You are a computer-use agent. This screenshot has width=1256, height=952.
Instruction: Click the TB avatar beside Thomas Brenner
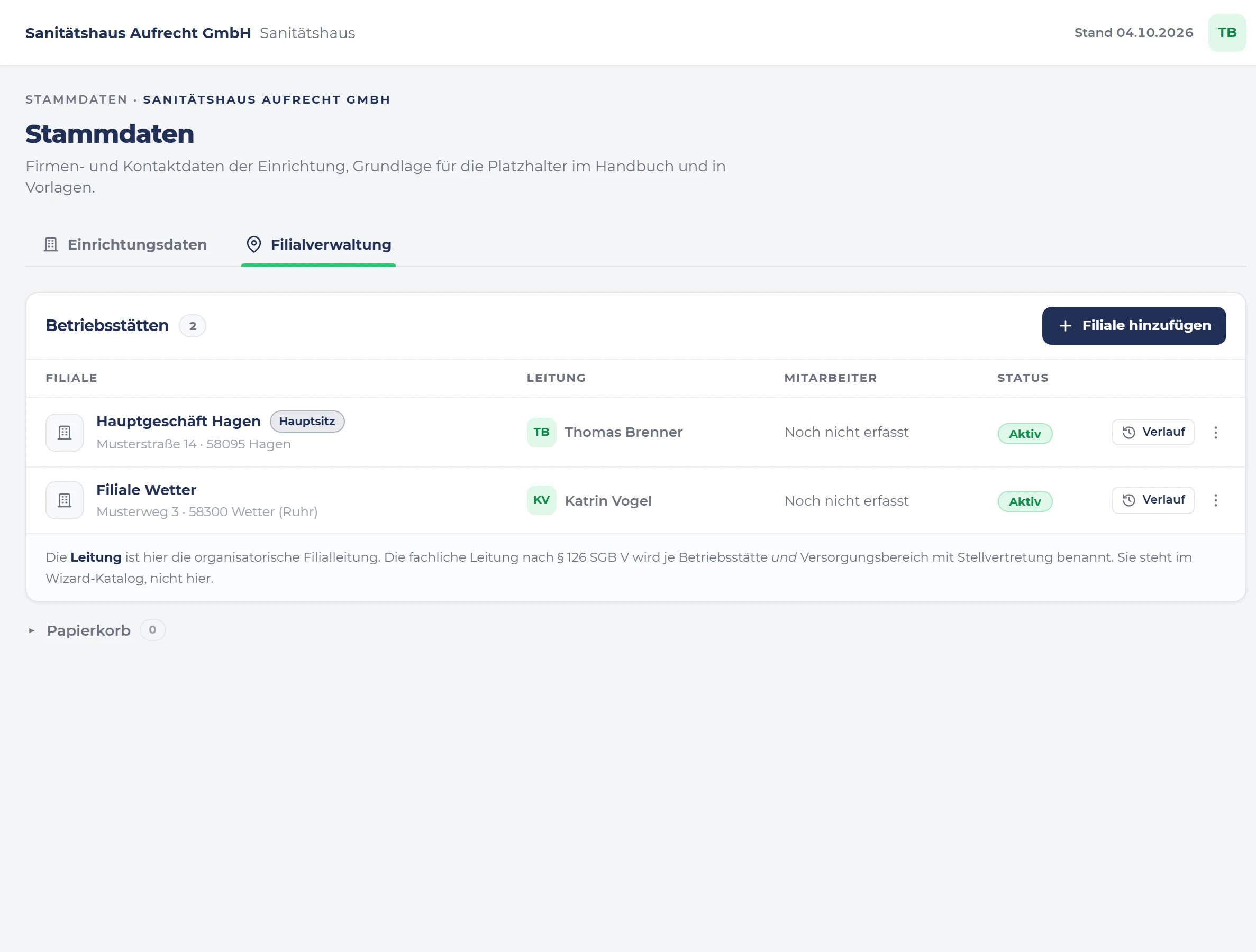coord(541,433)
